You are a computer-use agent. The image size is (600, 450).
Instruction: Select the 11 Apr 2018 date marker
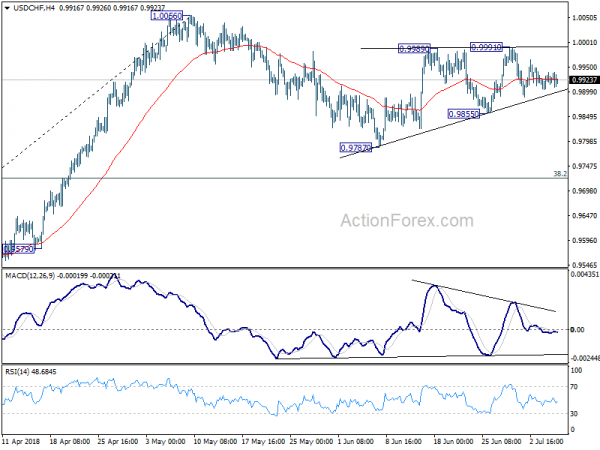point(21,441)
